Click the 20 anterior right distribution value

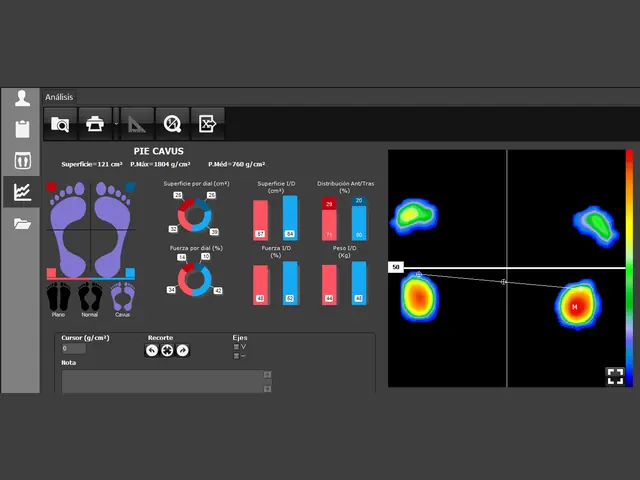(x=359, y=200)
